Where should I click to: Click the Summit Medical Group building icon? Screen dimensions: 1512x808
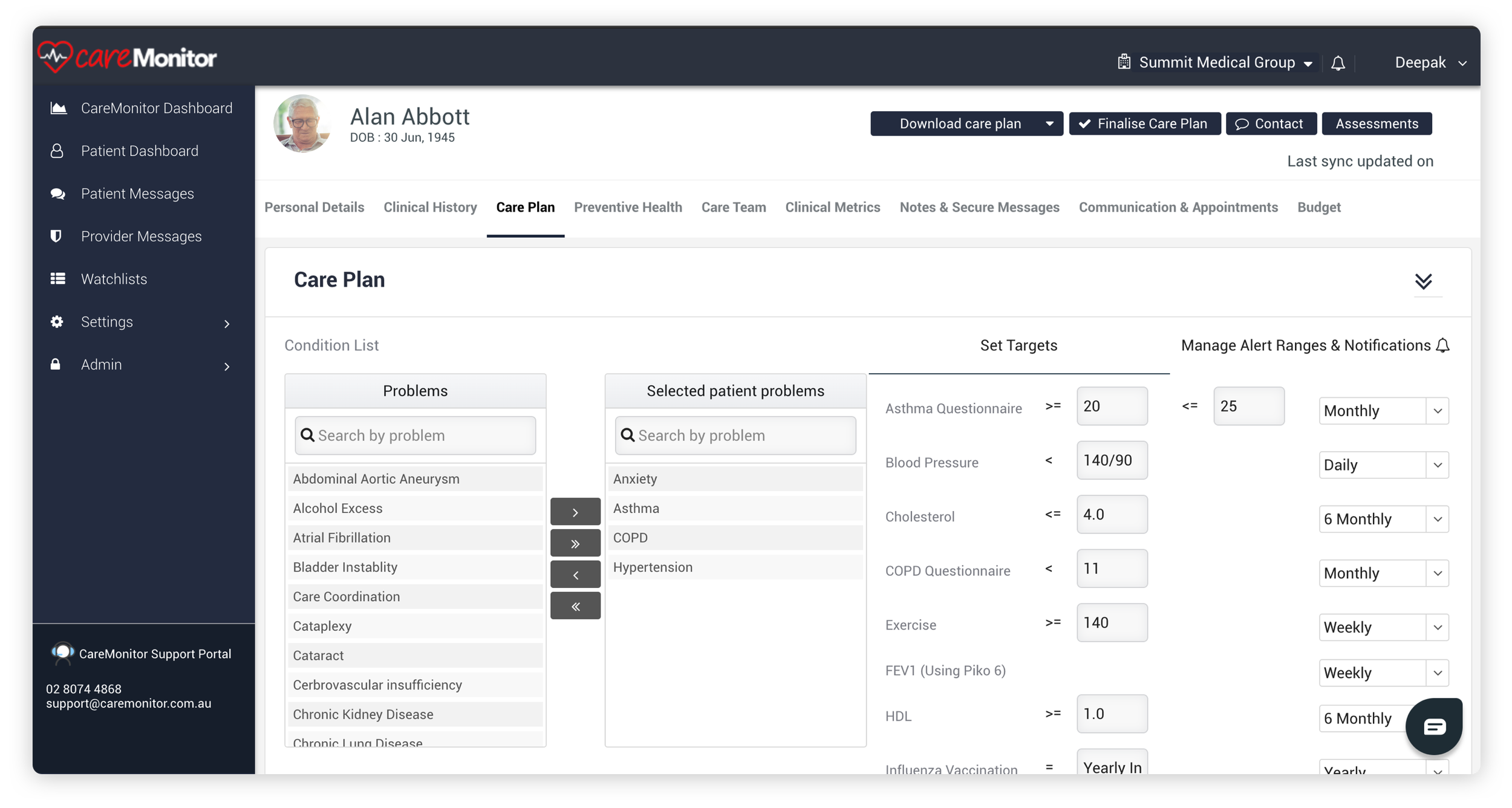click(1124, 62)
